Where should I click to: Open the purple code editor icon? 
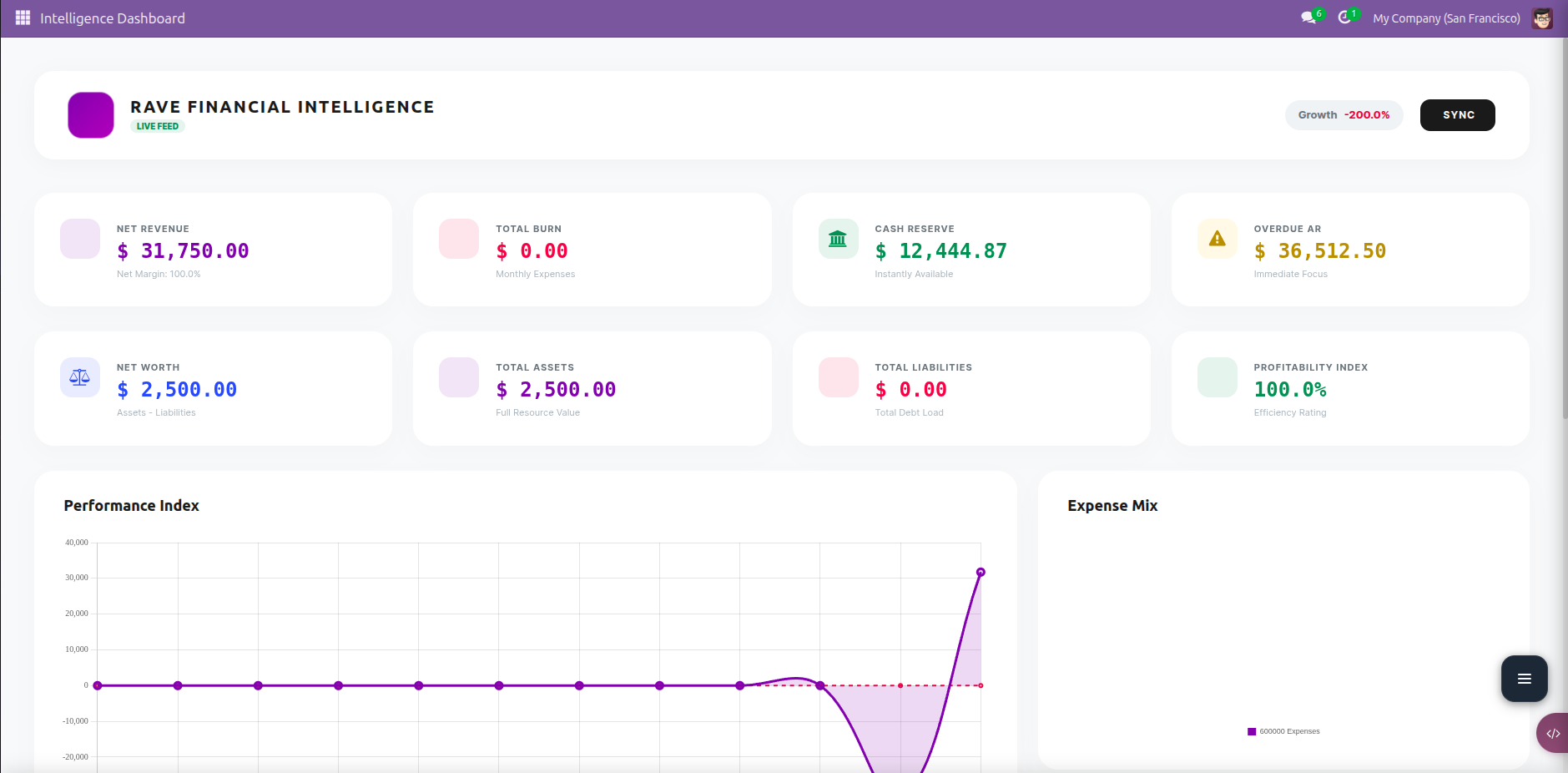tap(1552, 733)
